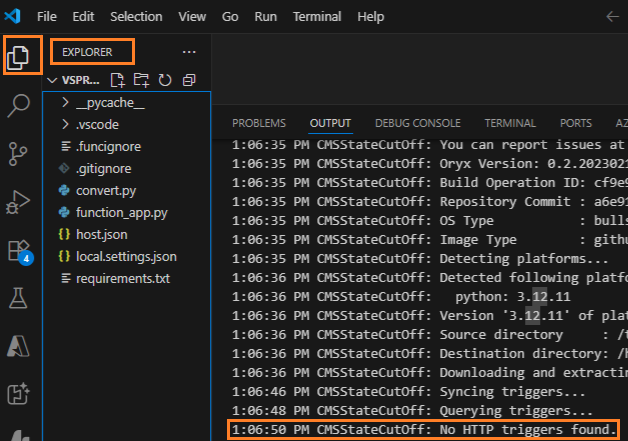Click the 'python: 3.12.11' log line
The width and height of the screenshot is (628, 441).
point(401,297)
